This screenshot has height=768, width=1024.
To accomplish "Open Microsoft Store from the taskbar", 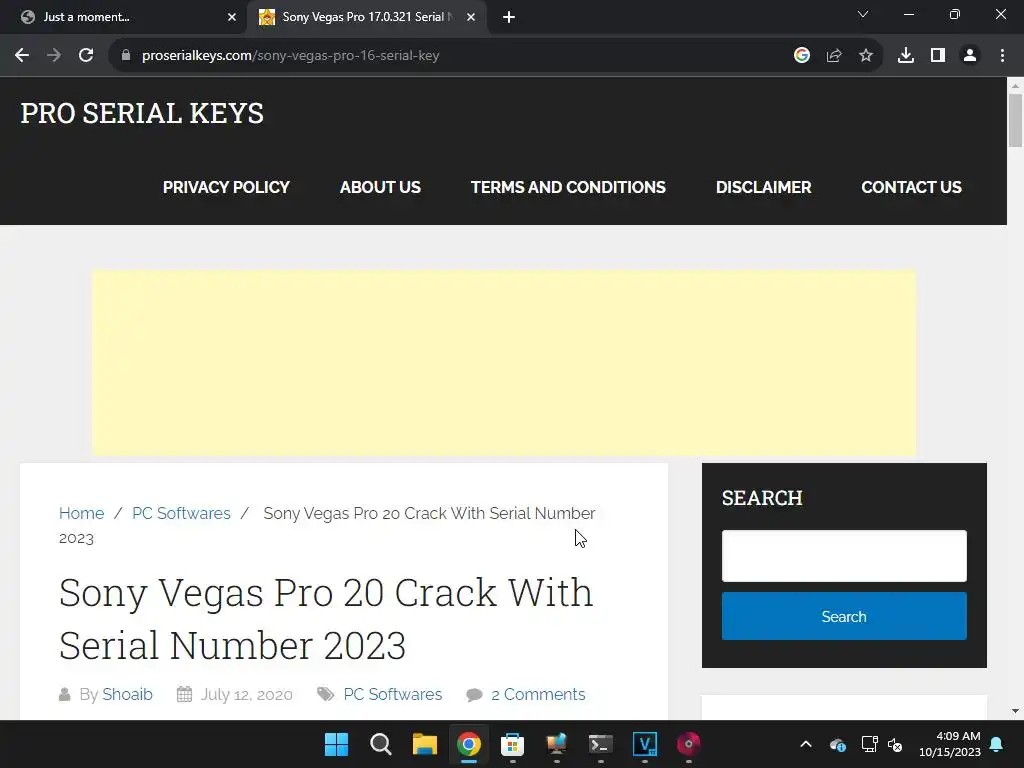I will pos(513,744).
